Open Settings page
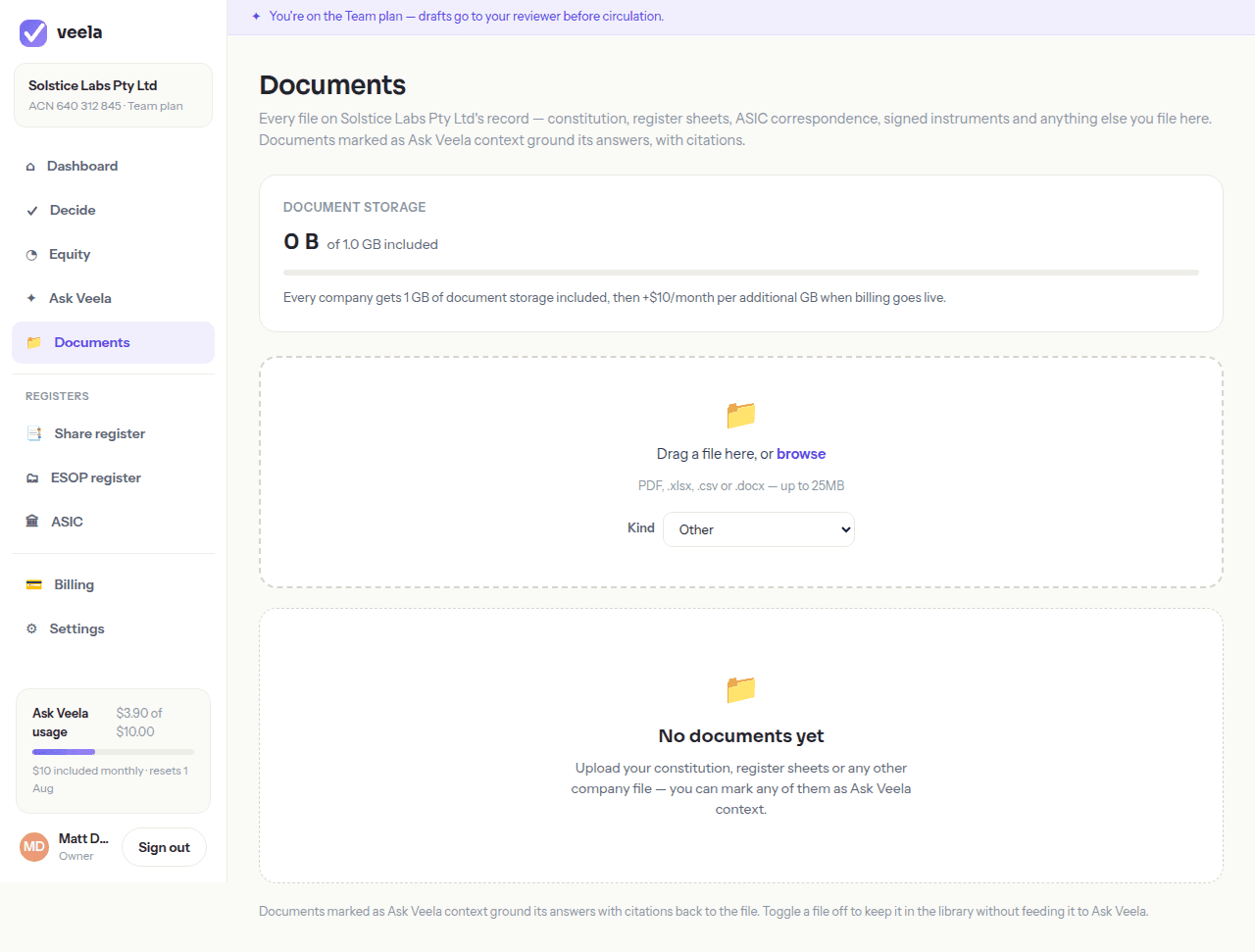1255x952 pixels. (x=113, y=628)
